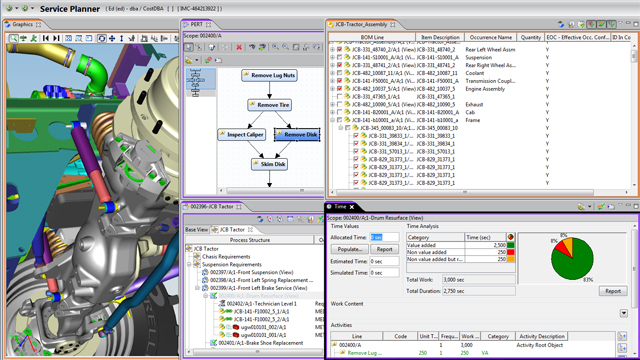Click the Value added green color swatch

[x=511, y=245]
